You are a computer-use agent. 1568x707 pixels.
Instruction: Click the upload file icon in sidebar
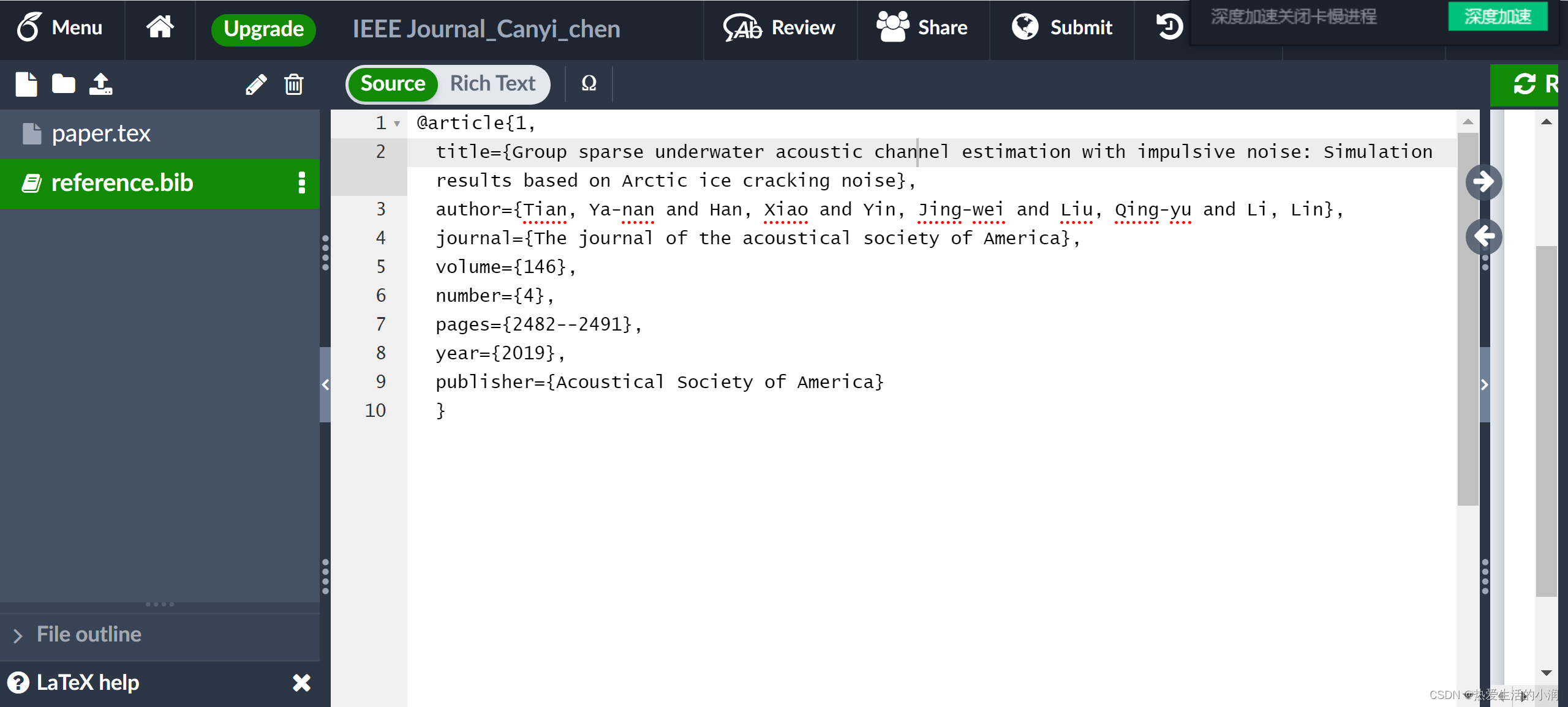tap(101, 83)
